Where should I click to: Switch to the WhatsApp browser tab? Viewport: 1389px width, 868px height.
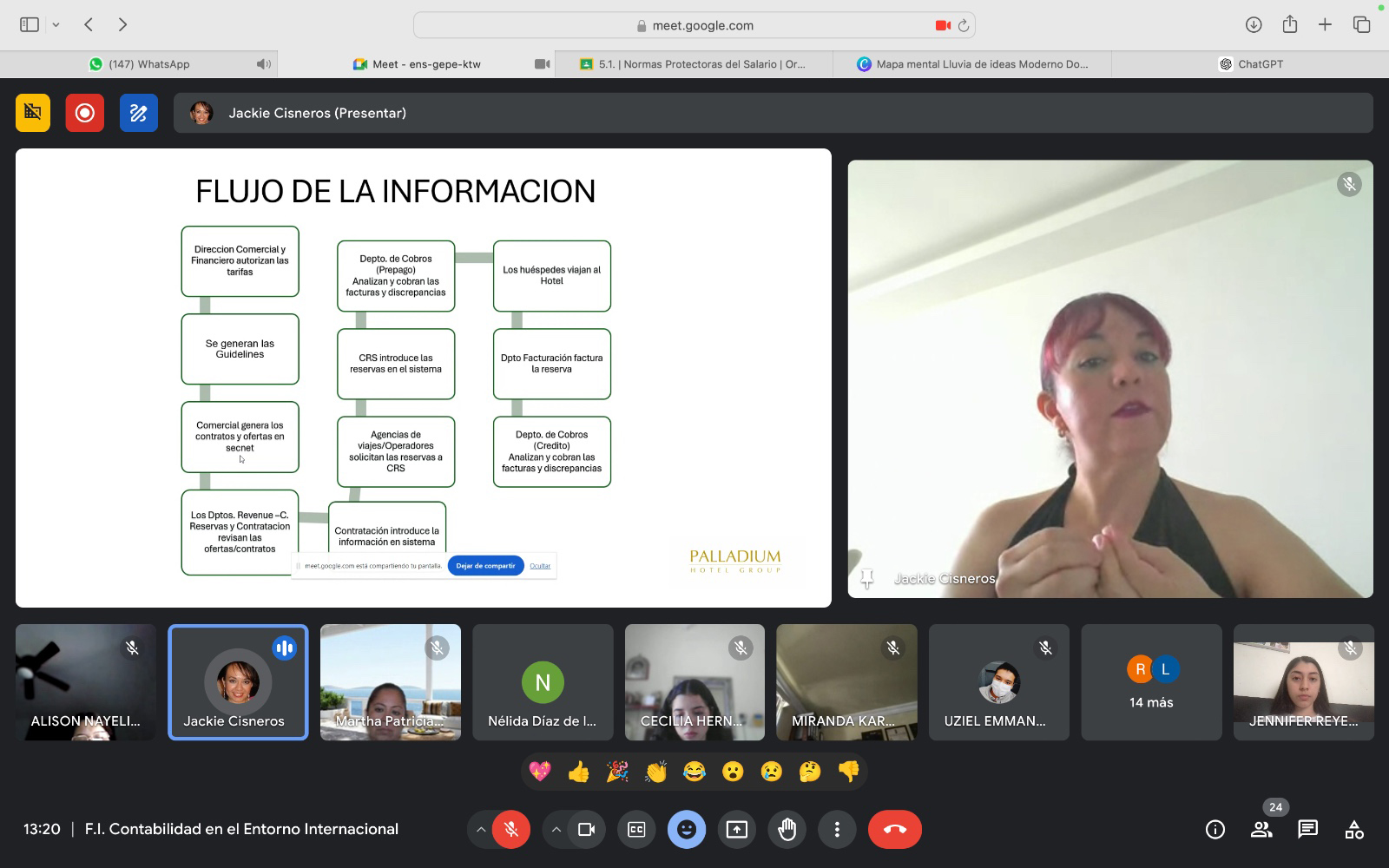139,64
